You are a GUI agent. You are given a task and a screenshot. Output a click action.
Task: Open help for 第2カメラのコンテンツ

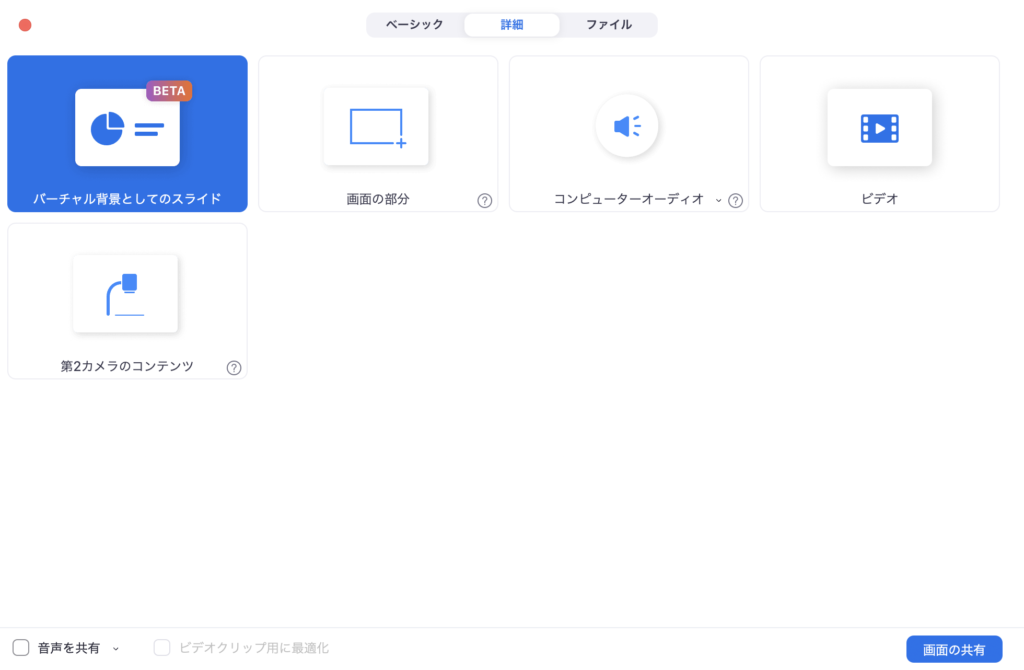pyautogui.click(x=234, y=368)
